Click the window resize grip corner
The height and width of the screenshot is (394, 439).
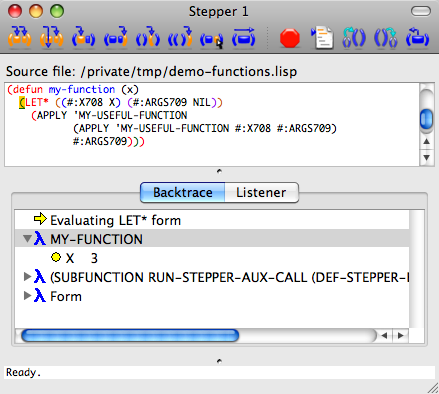433,388
